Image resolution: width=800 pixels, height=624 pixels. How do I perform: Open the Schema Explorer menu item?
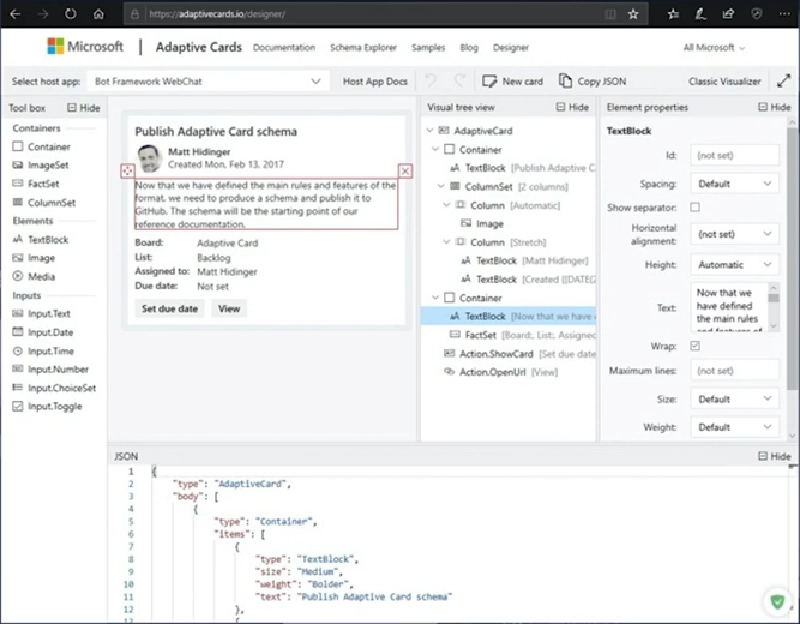[363, 47]
